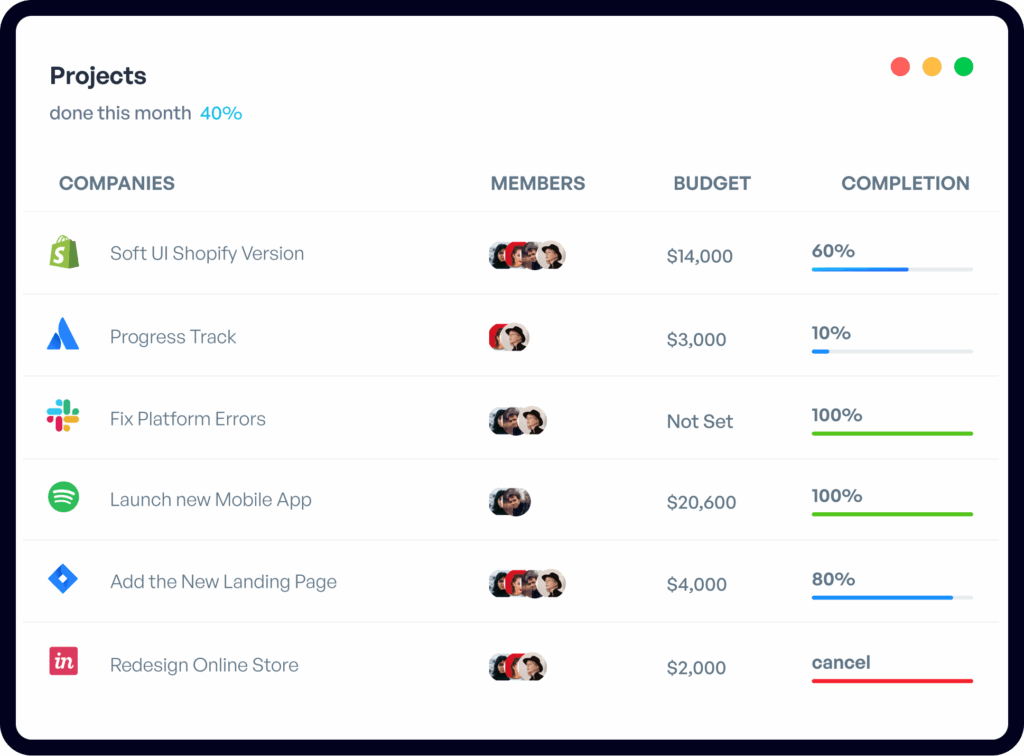1024x756 pixels.
Task: Click member avatars for Fix Platform Errors
Action: point(518,421)
